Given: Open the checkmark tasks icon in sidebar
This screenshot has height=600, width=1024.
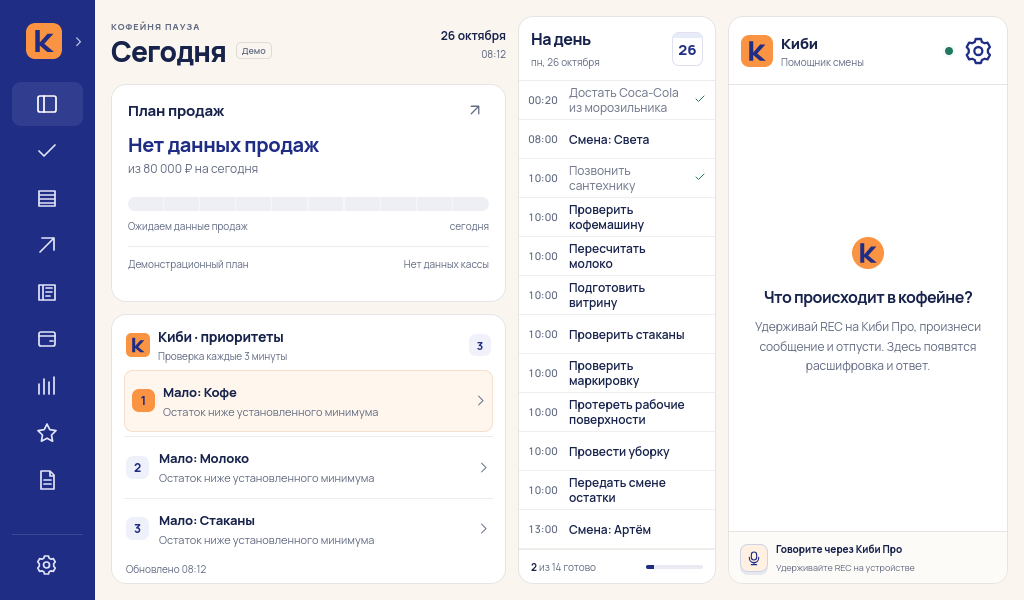Looking at the screenshot, I should pos(47,151).
